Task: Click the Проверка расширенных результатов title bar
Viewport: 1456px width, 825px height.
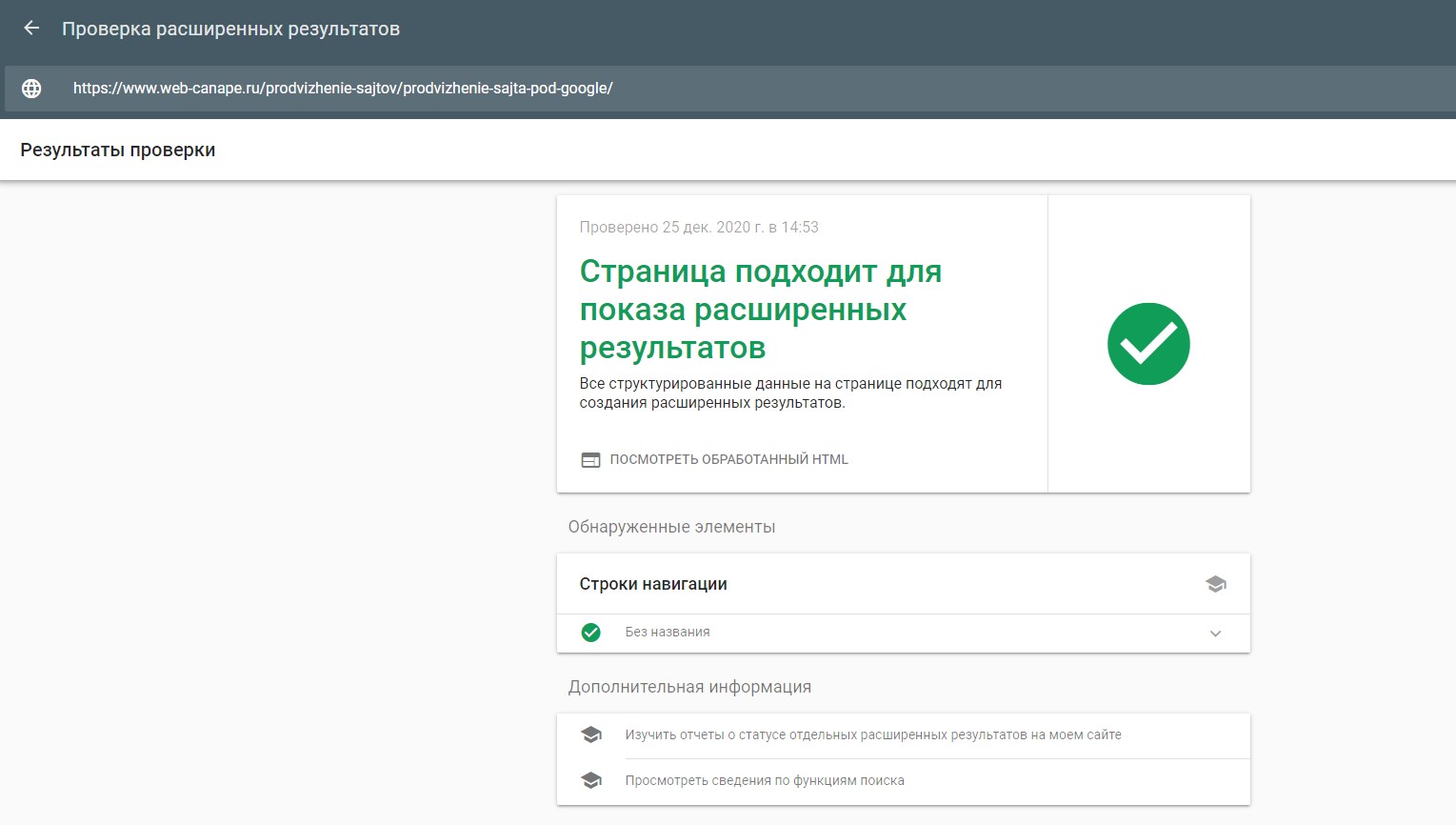Action: [x=230, y=28]
